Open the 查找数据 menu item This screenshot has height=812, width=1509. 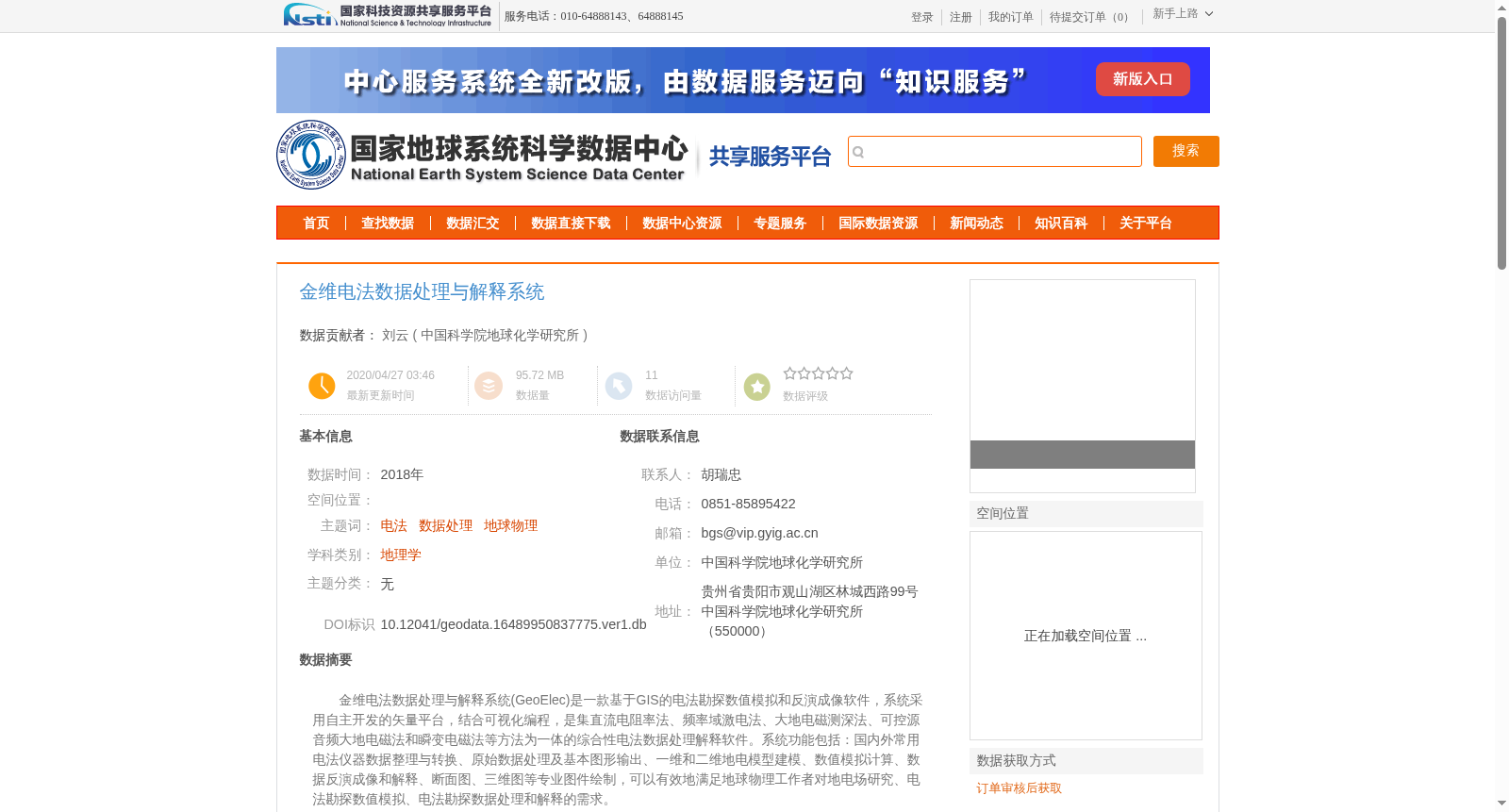(x=388, y=224)
